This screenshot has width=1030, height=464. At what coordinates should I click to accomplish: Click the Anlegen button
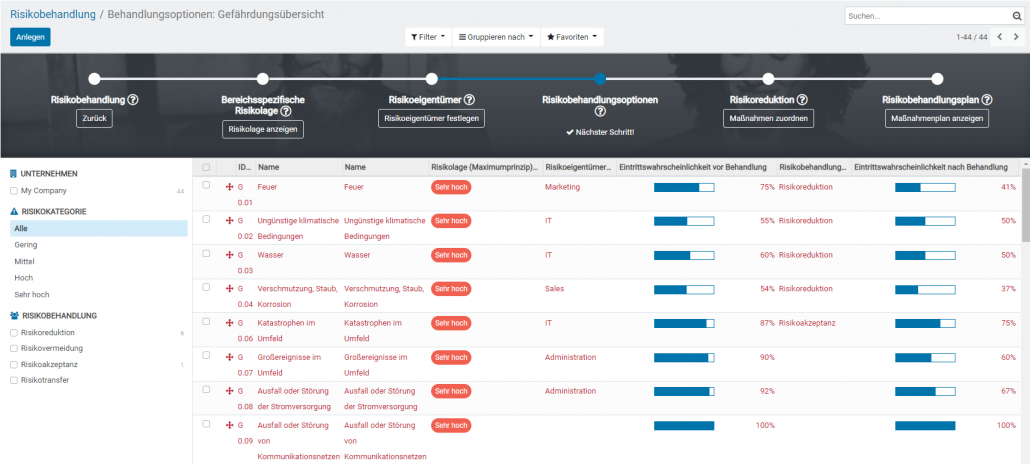(x=30, y=37)
